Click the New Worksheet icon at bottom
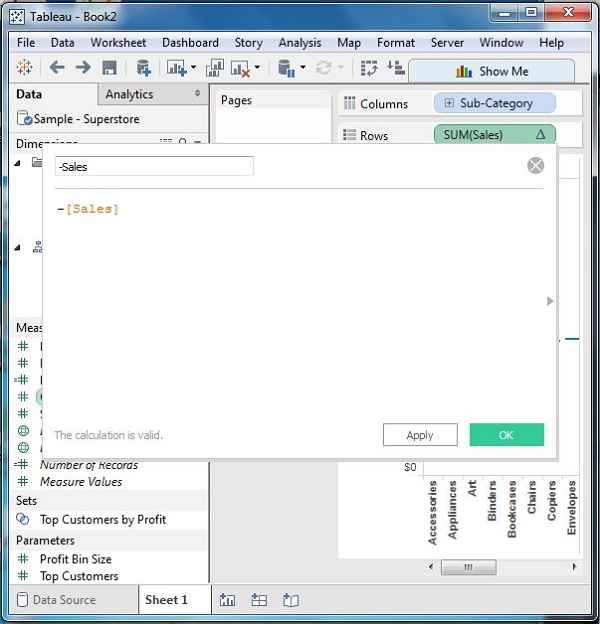This screenshot has height=624, width=600. tap(227, 600)
